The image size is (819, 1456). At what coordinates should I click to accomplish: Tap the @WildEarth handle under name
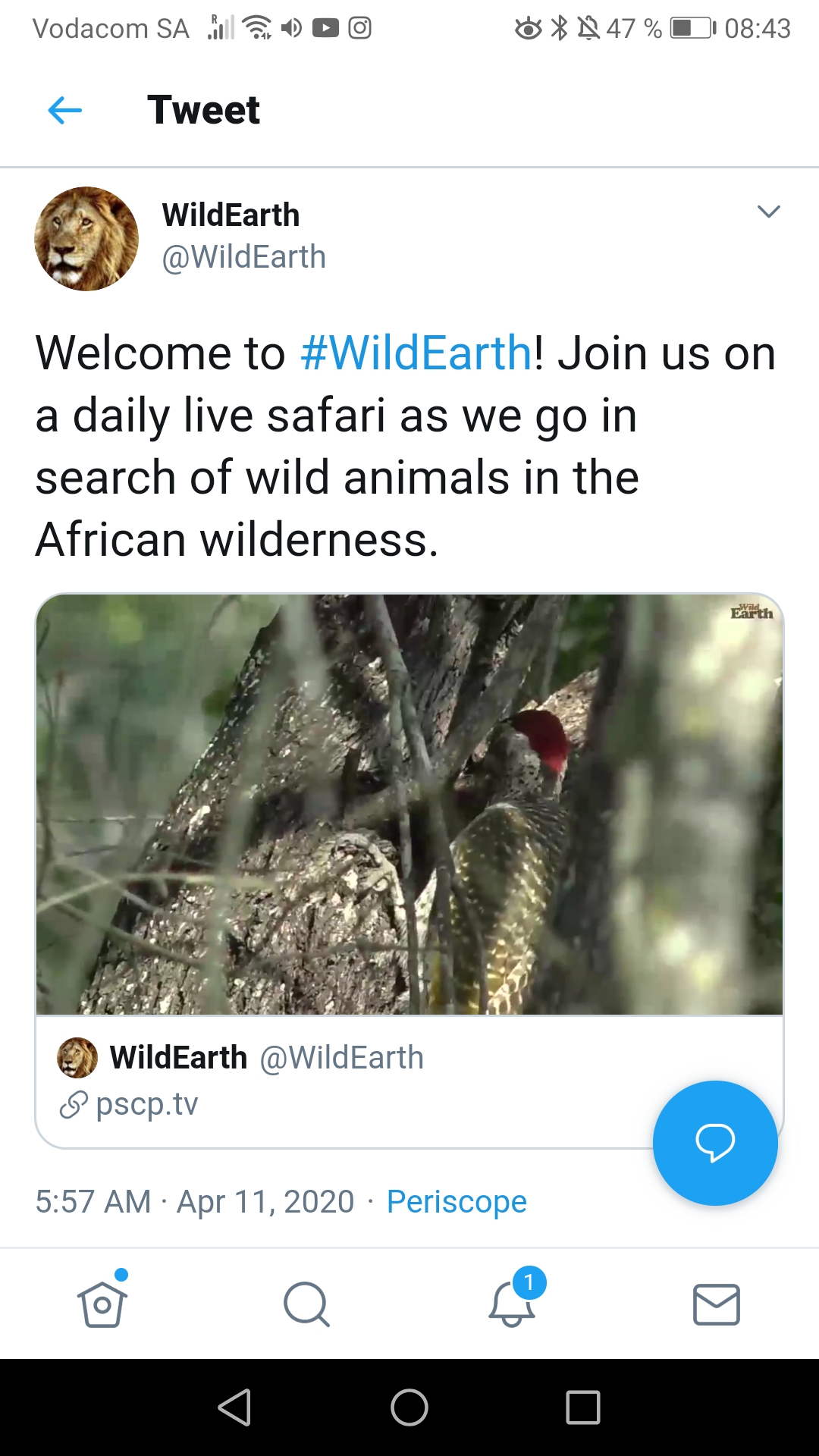(x=243, y=257)
